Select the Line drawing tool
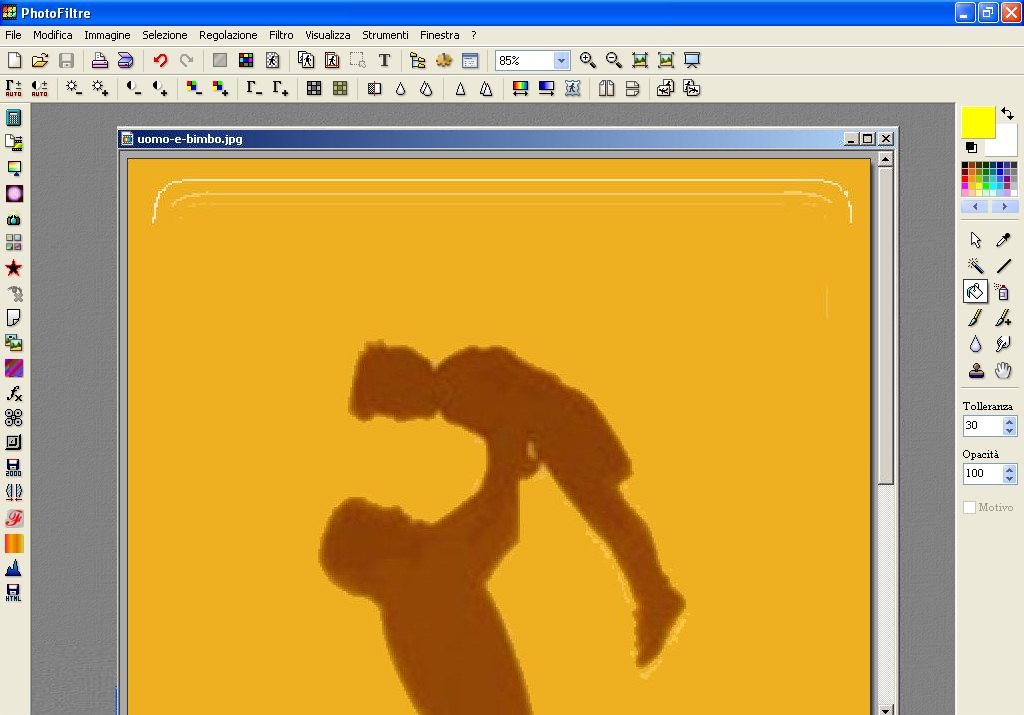This screenshot has height=715, width=1024. (x=1003, y=266)
